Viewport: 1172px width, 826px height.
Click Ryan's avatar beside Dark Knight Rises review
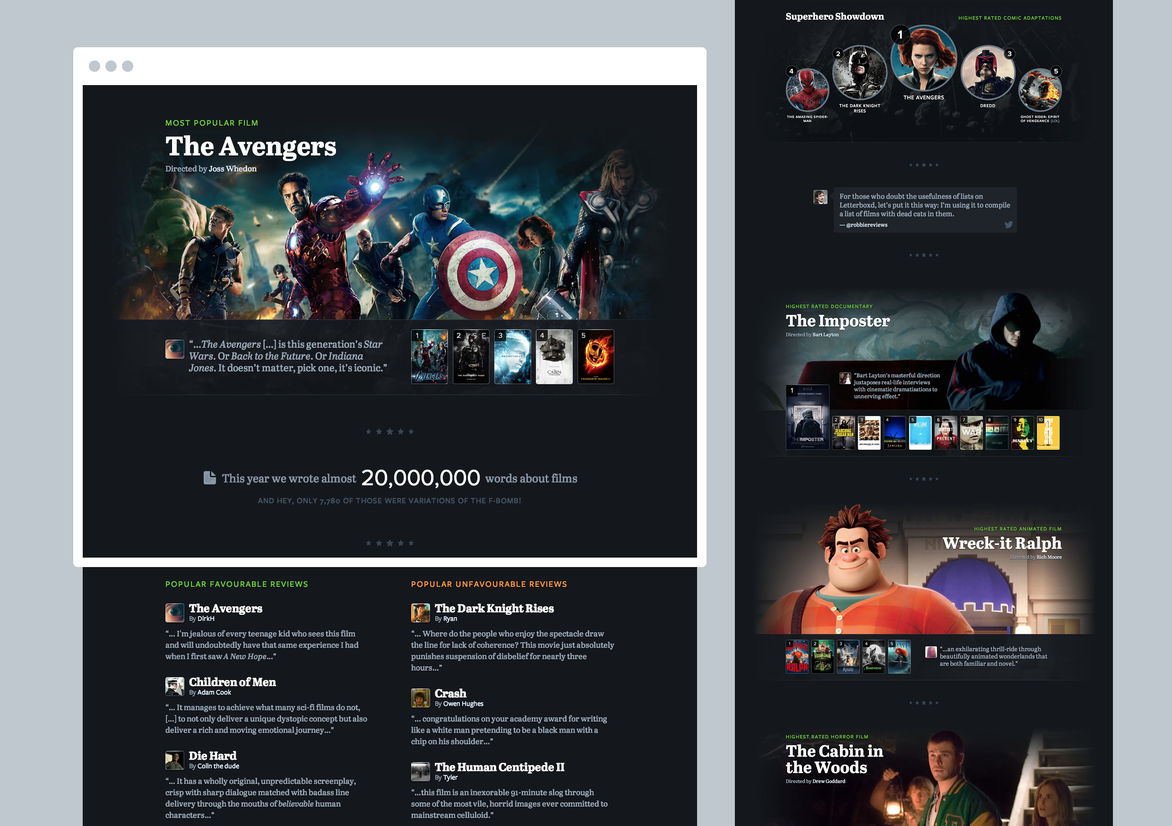(420, 613)
